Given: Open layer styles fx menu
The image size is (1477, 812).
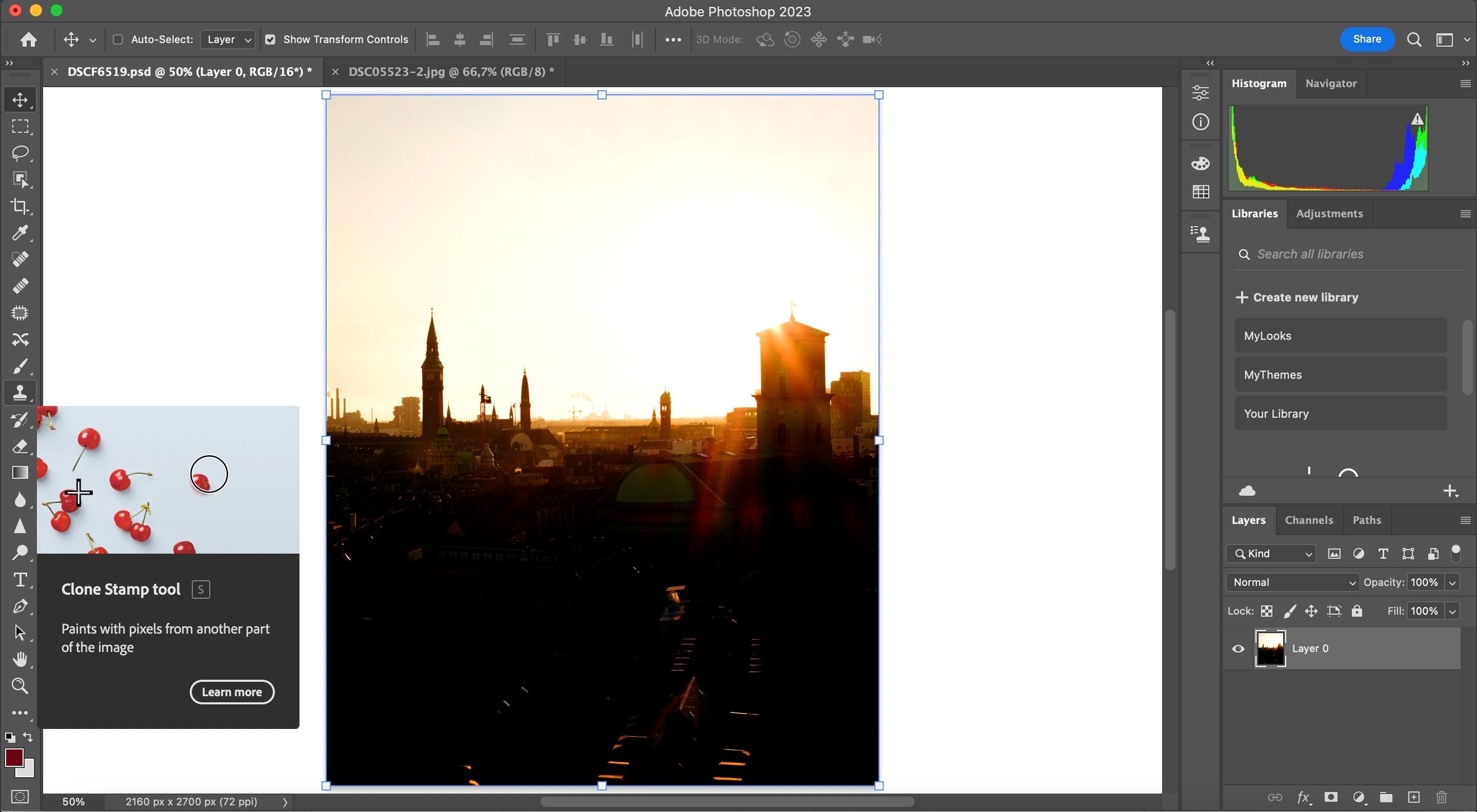Looking at the screenshot, I should (x=1303, y=797).
